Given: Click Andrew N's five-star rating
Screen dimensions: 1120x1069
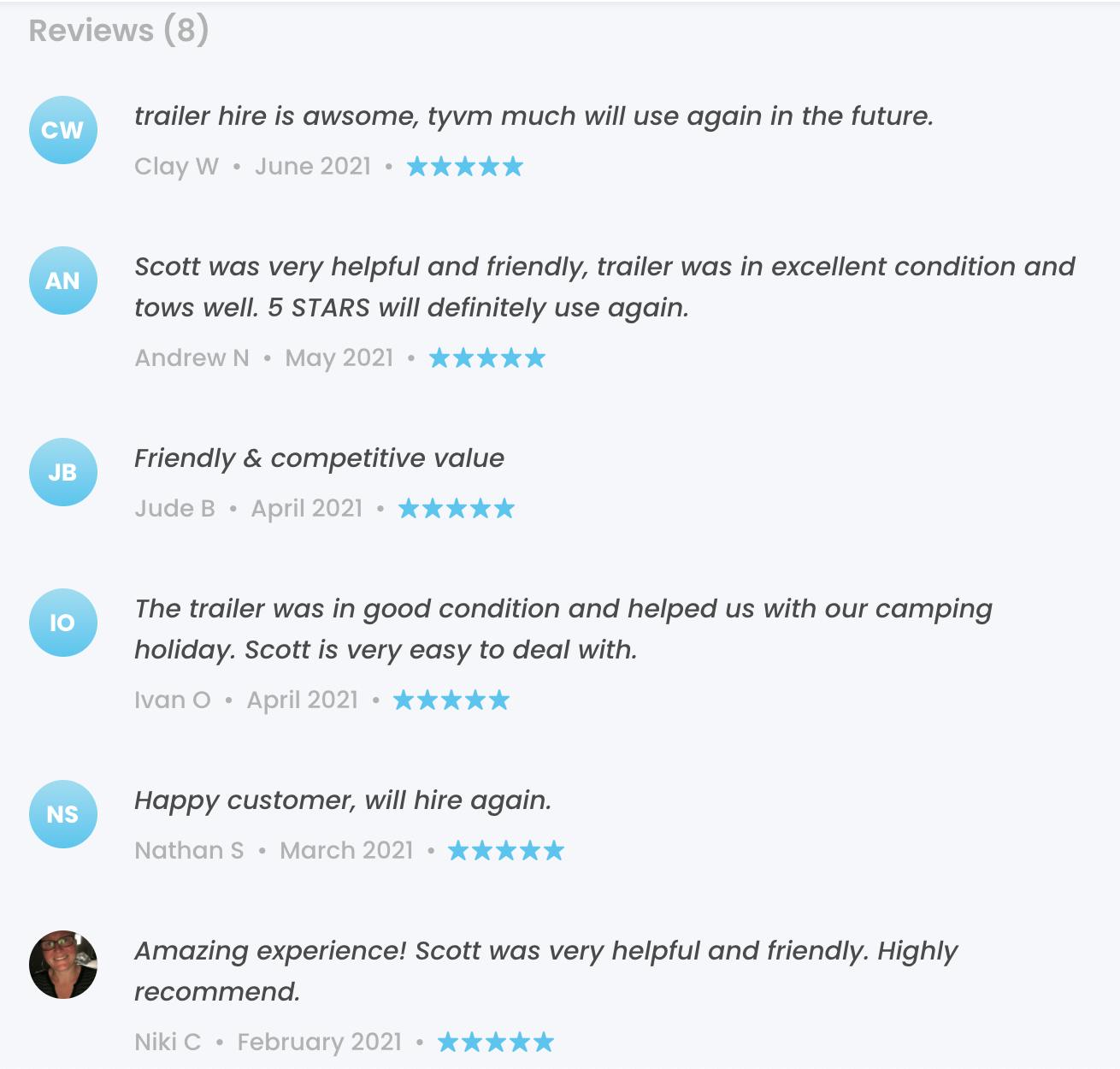Looking at the screenshot, I should point(486,357).
